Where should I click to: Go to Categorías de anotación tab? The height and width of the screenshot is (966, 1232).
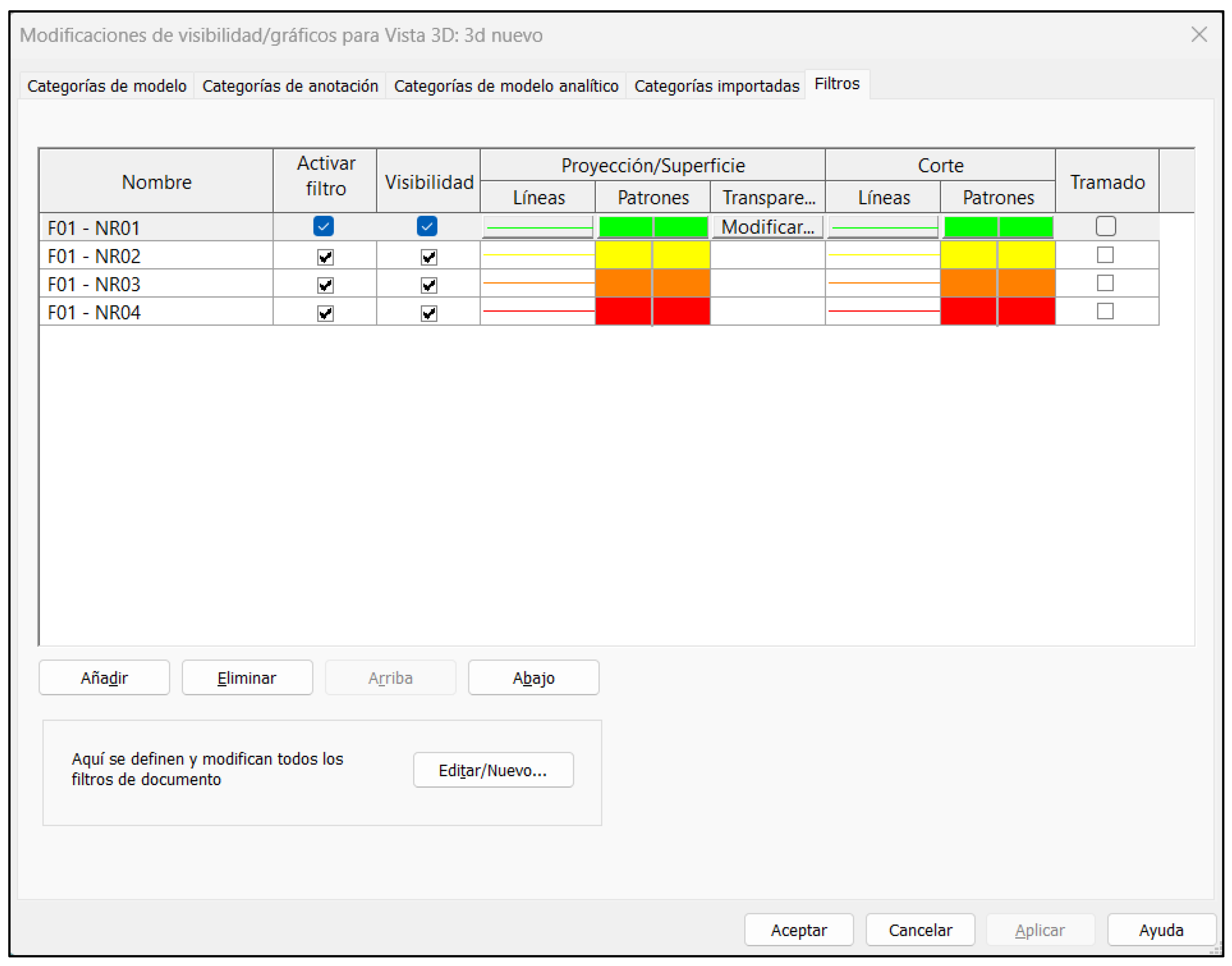[x=290, y=86]
